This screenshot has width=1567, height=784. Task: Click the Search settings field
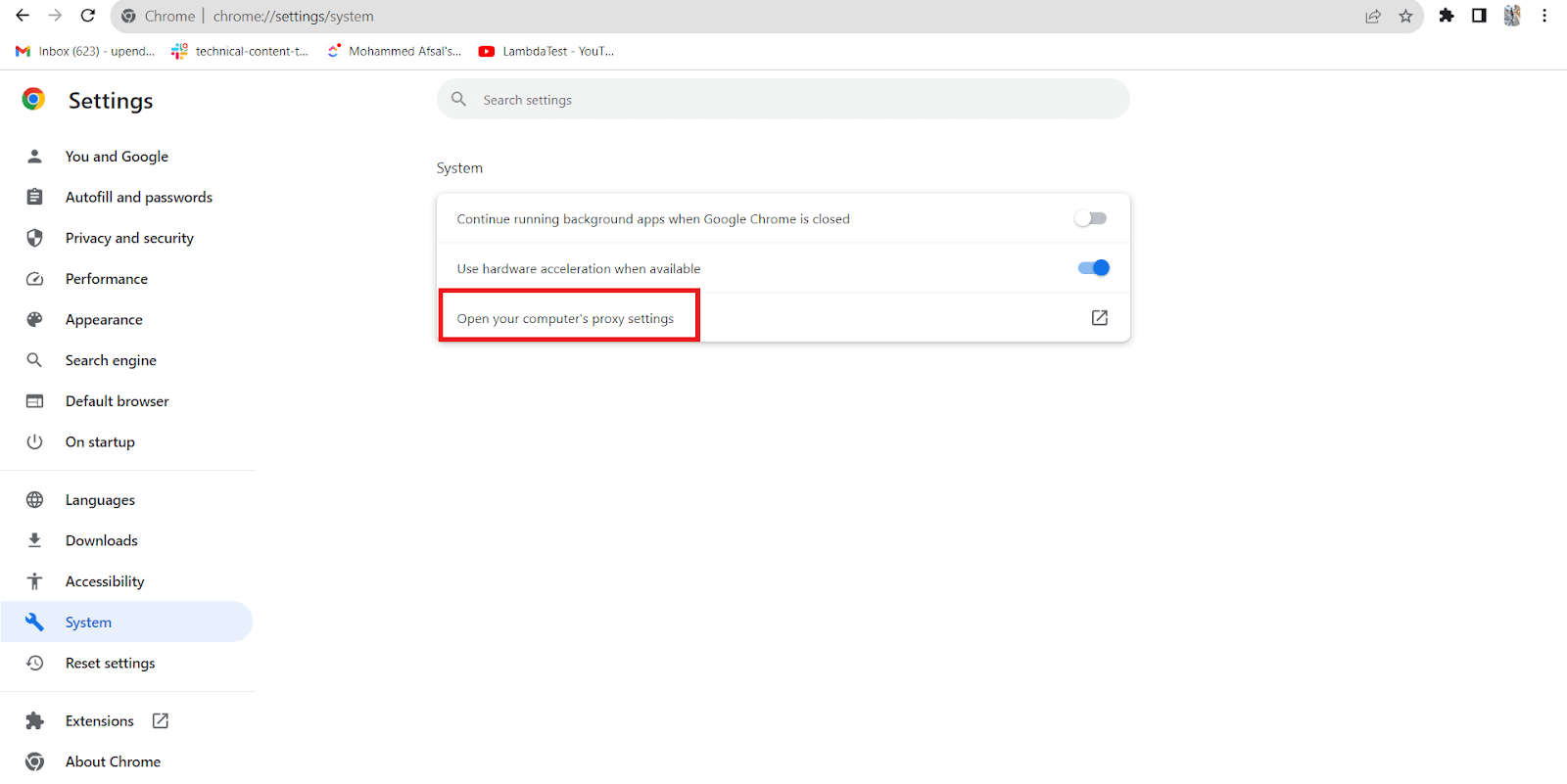click(783, 99)
